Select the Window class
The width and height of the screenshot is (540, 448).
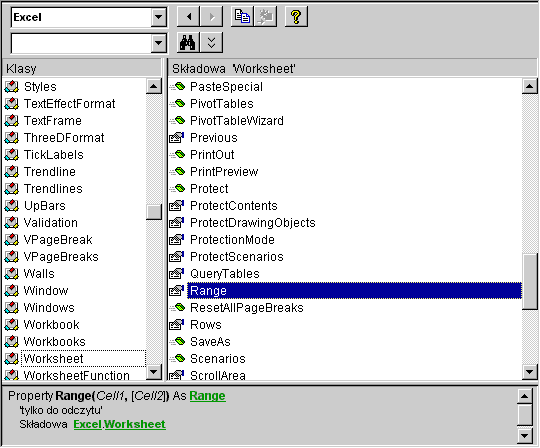point(46,291)
